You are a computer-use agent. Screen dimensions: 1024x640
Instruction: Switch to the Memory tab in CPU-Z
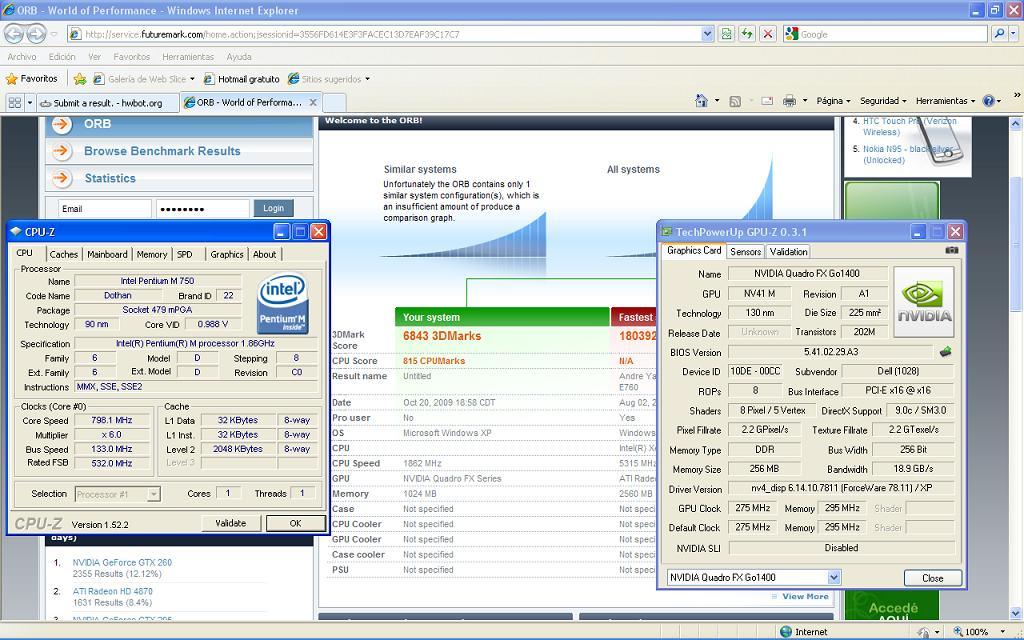click(x=152, y=255)
